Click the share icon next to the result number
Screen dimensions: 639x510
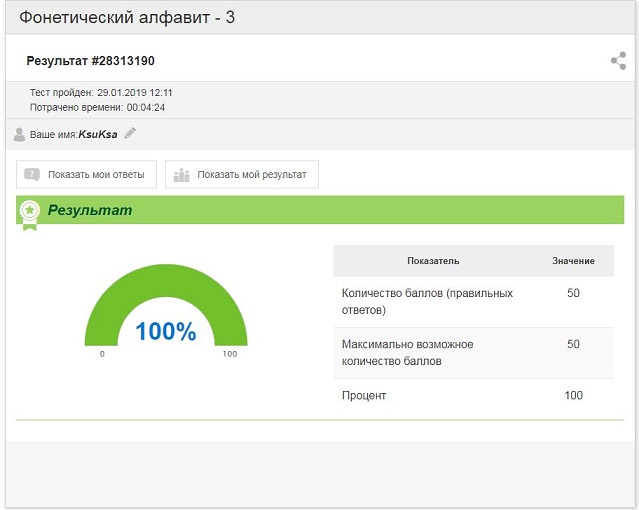click(x=618, y=61)
